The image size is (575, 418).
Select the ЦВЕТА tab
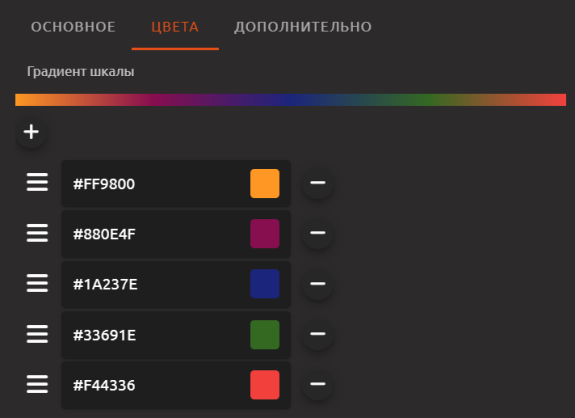click(175, 27)
